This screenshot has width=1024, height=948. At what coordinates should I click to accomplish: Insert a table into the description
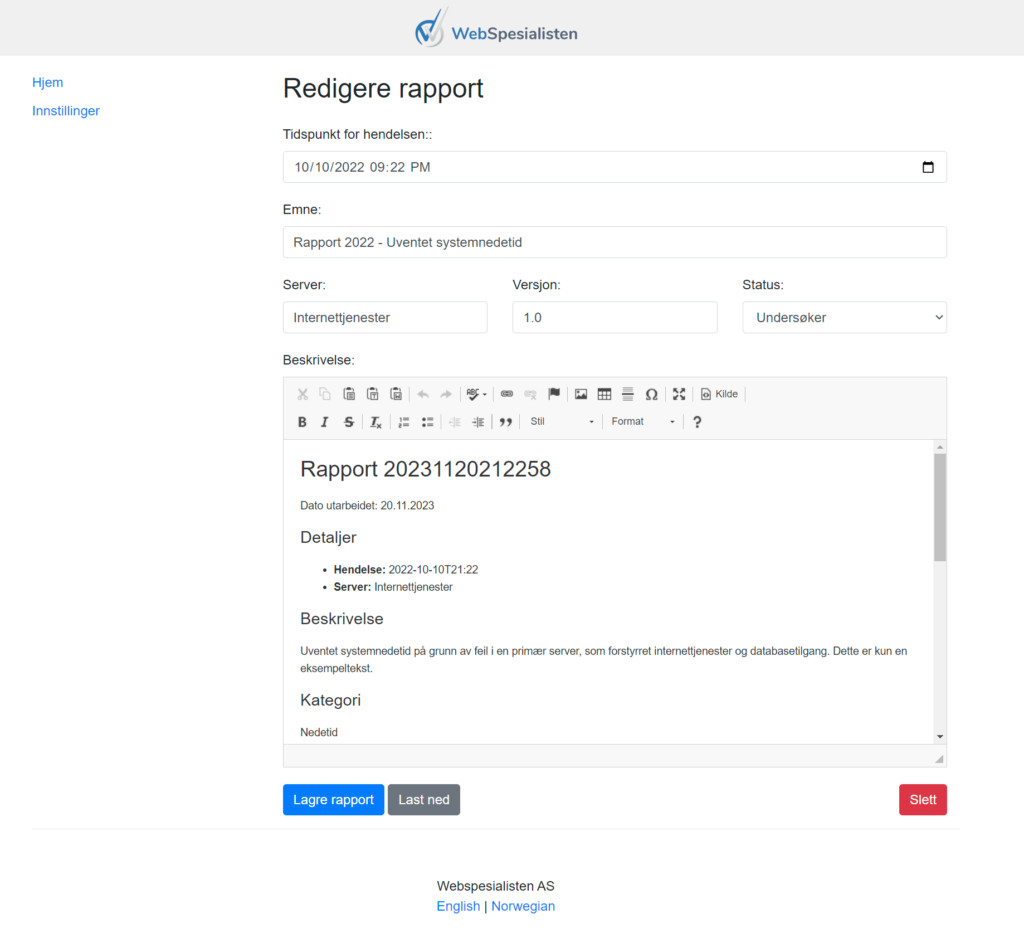tap(604, 394)
